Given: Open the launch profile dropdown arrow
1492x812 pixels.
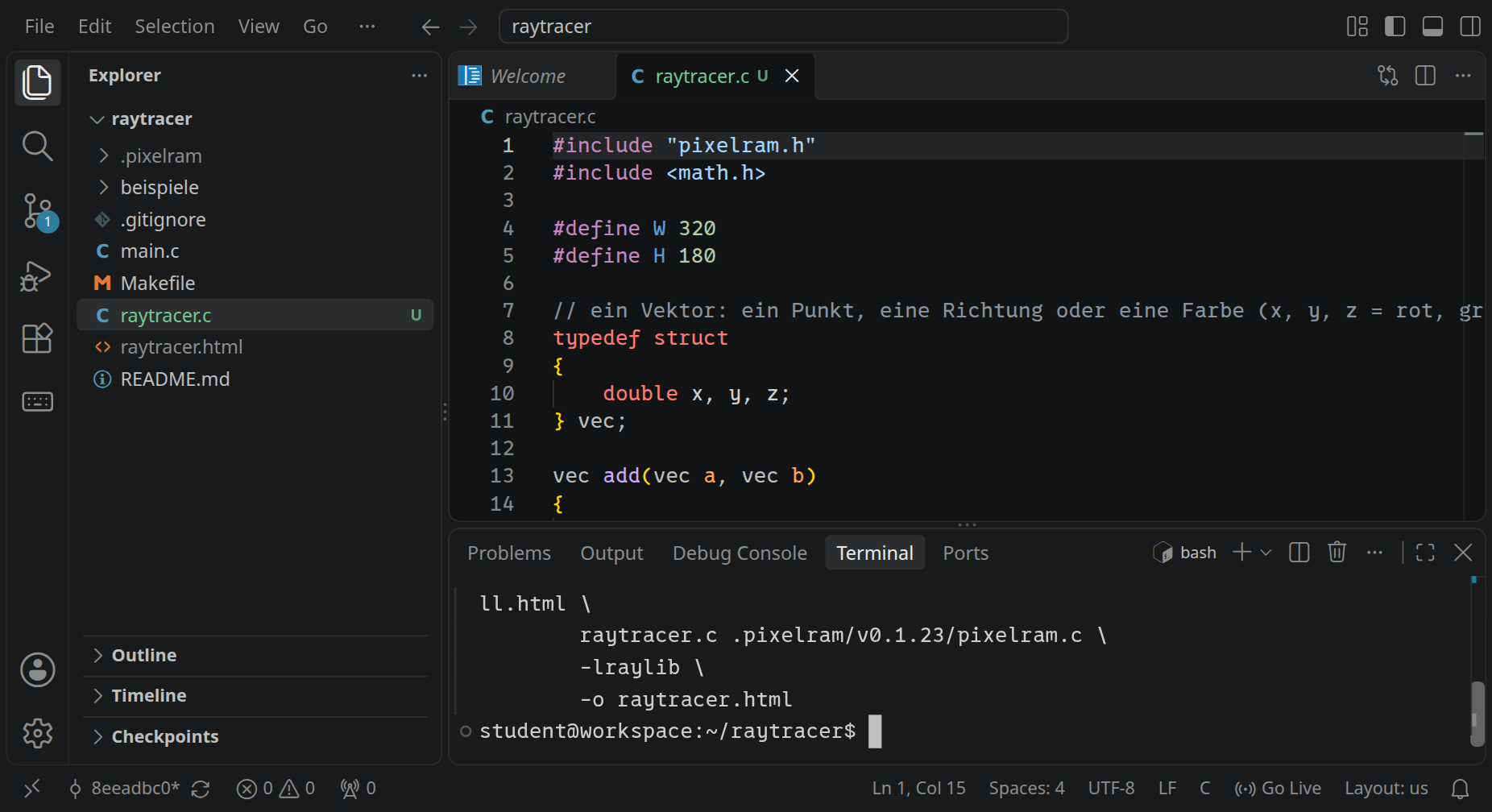Looking at the screenshot, I should pos(1266,553).
